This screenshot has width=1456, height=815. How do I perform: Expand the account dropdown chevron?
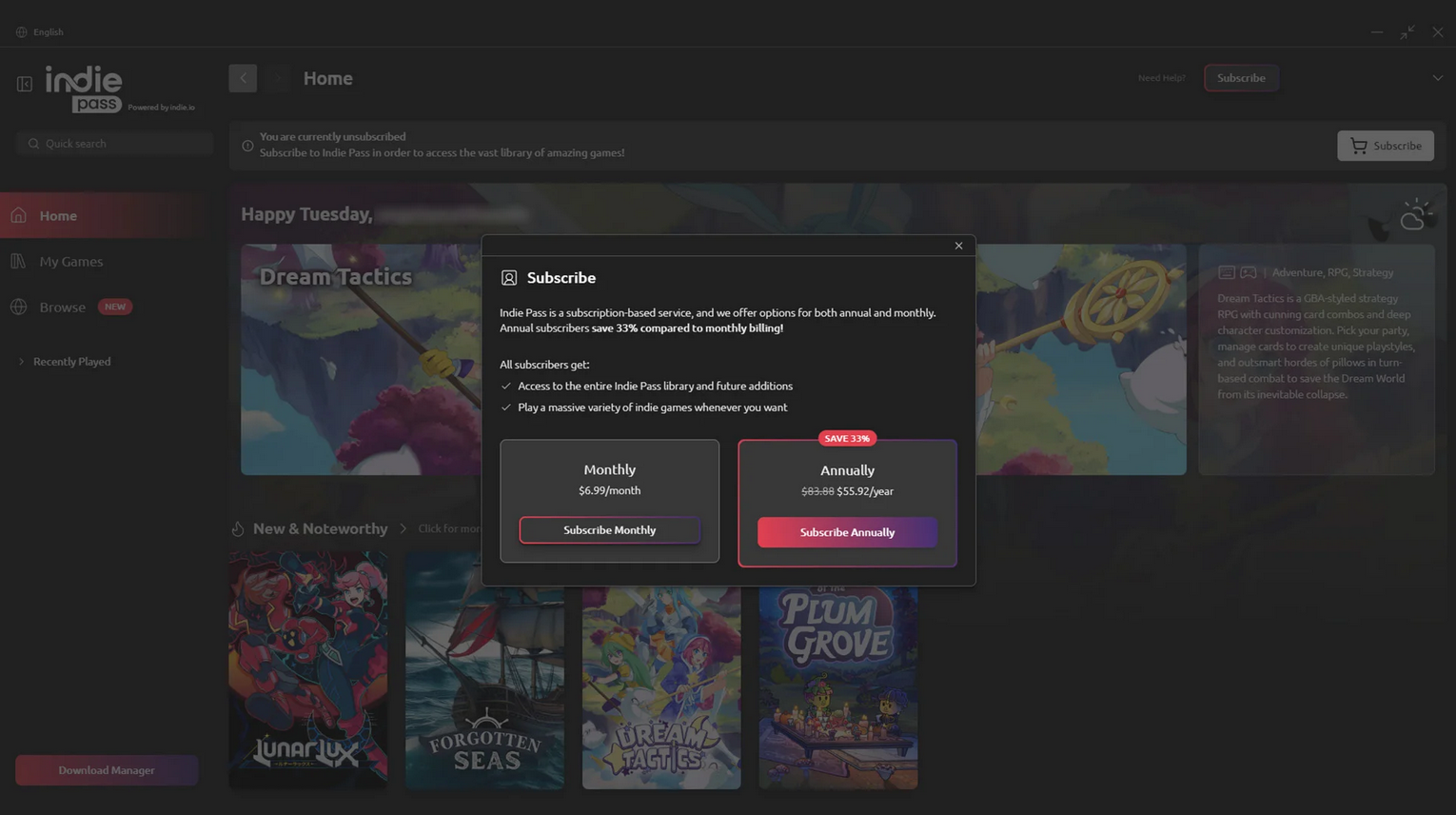click(1438, 78)
